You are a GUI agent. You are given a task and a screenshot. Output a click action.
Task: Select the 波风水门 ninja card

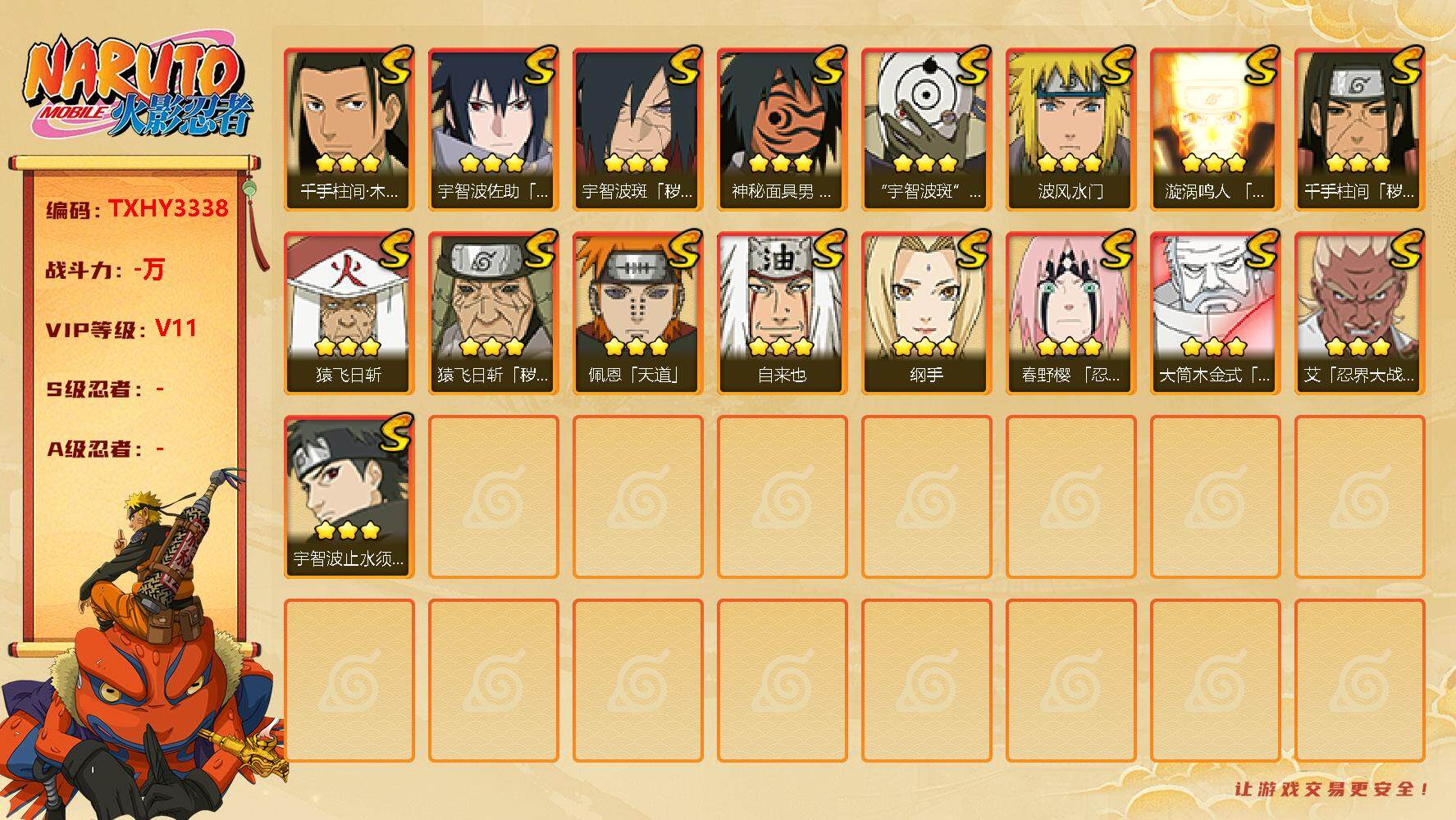(1070, 130)
